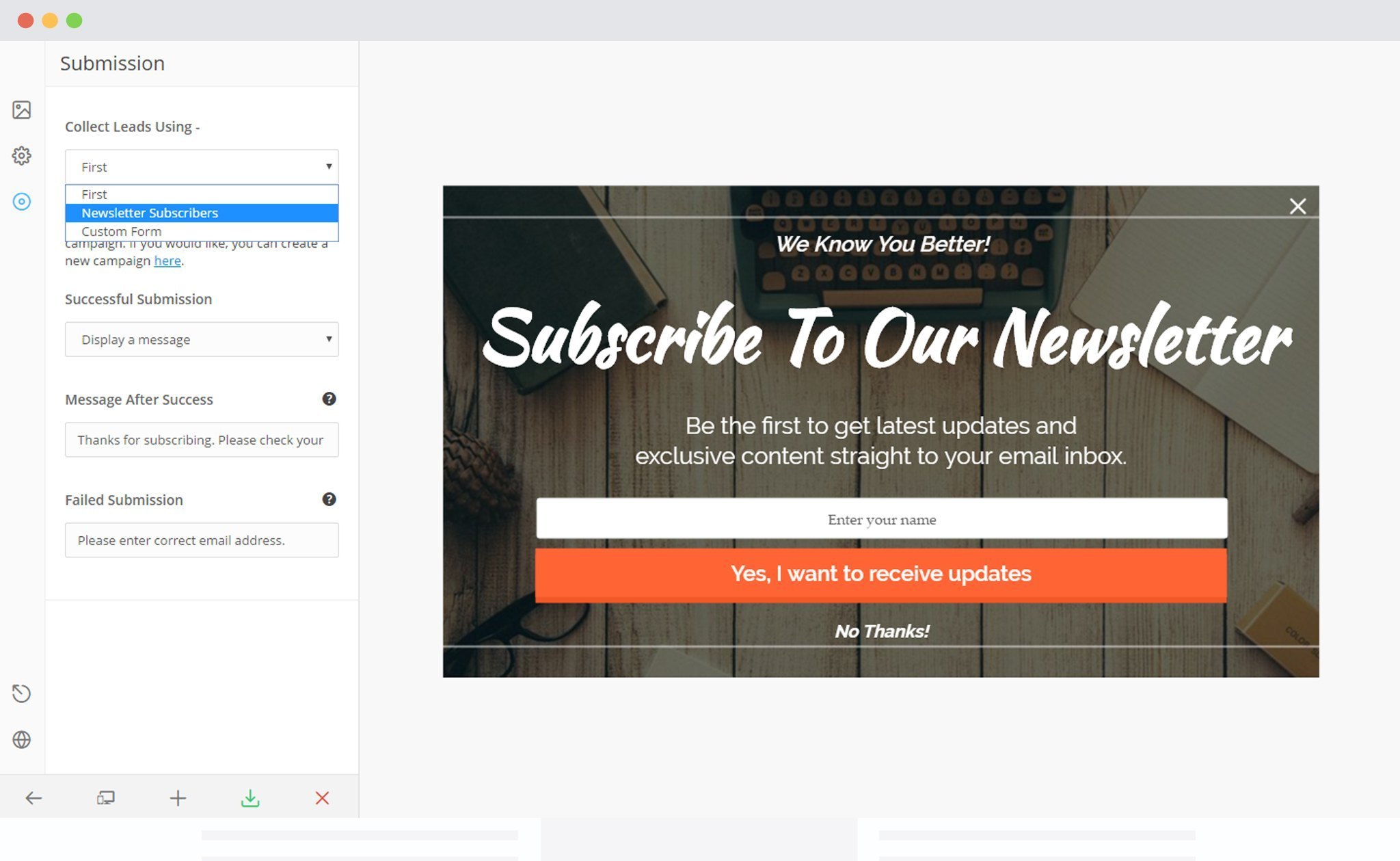Discard changes with red X icon

[x=322, y=798]
